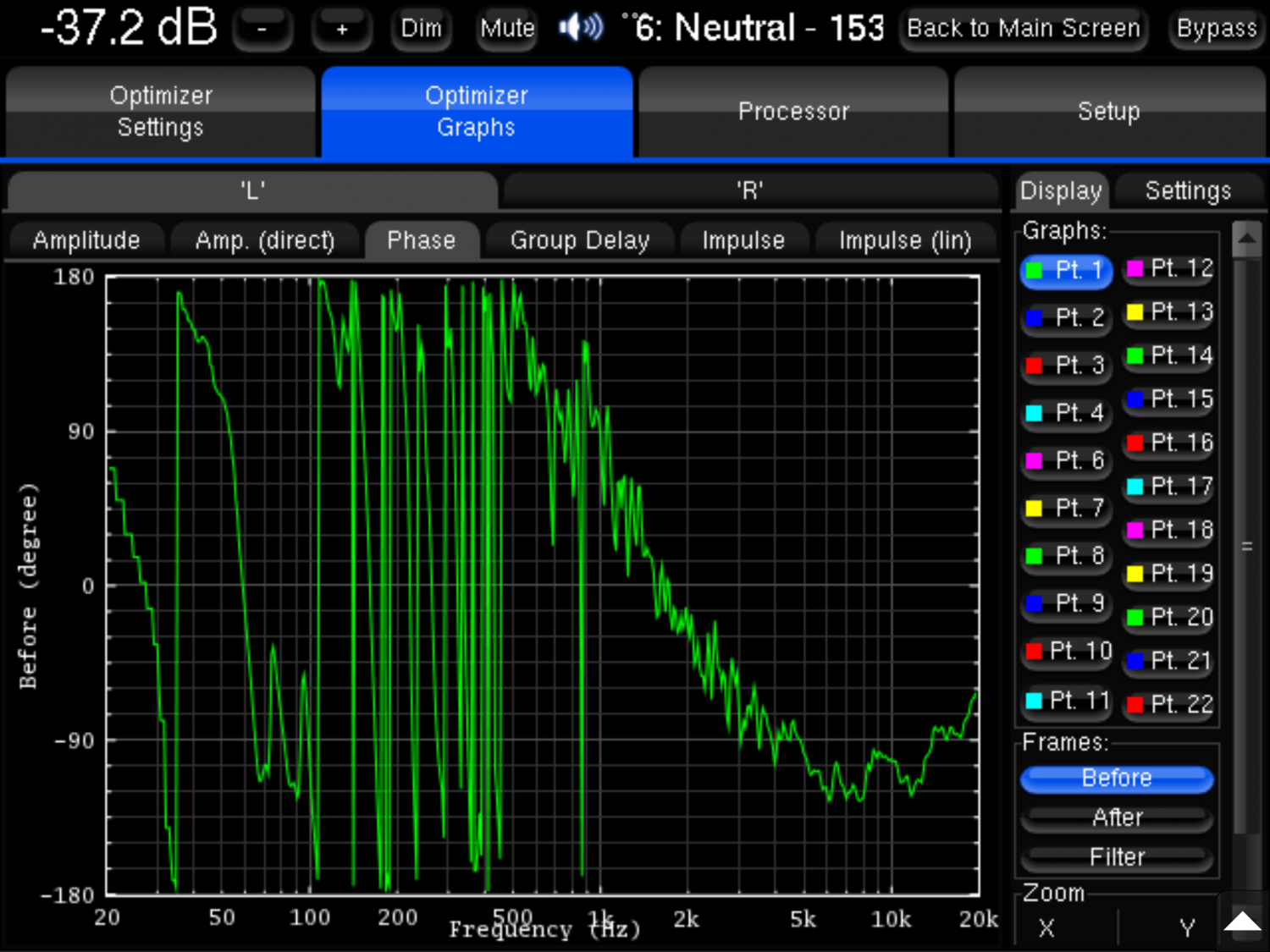1270x952 pixels.
Task: Toggle Pt. 3 graph
Action: (1066, 366)
